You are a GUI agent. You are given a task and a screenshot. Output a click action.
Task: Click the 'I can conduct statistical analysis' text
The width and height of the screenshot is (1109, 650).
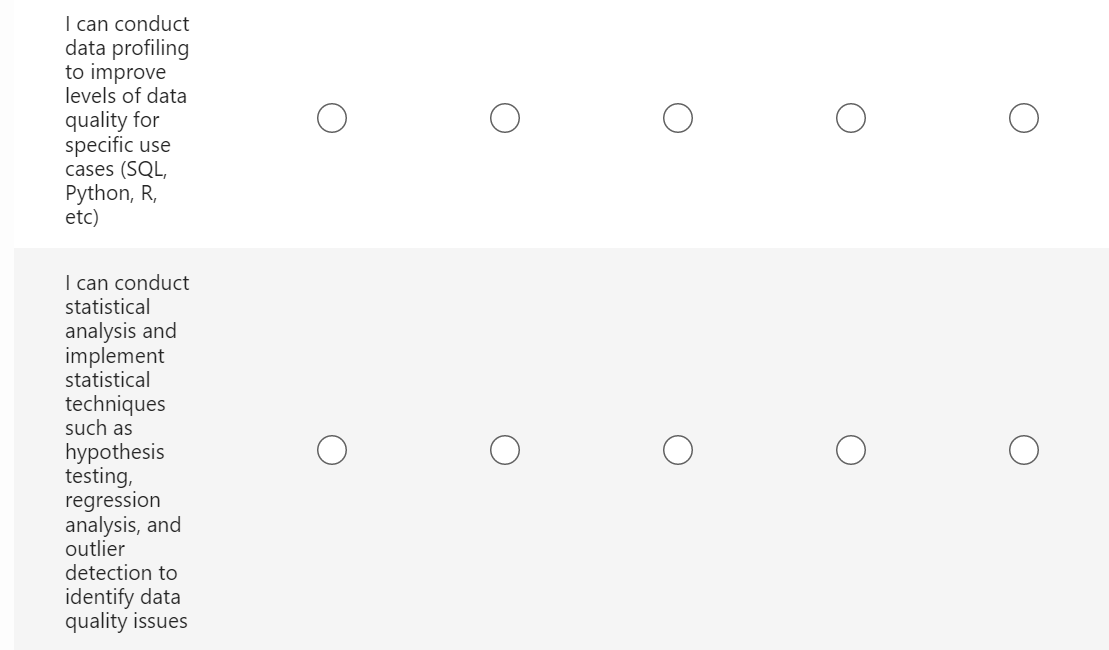pyautogui.click(x=126, y=307)
